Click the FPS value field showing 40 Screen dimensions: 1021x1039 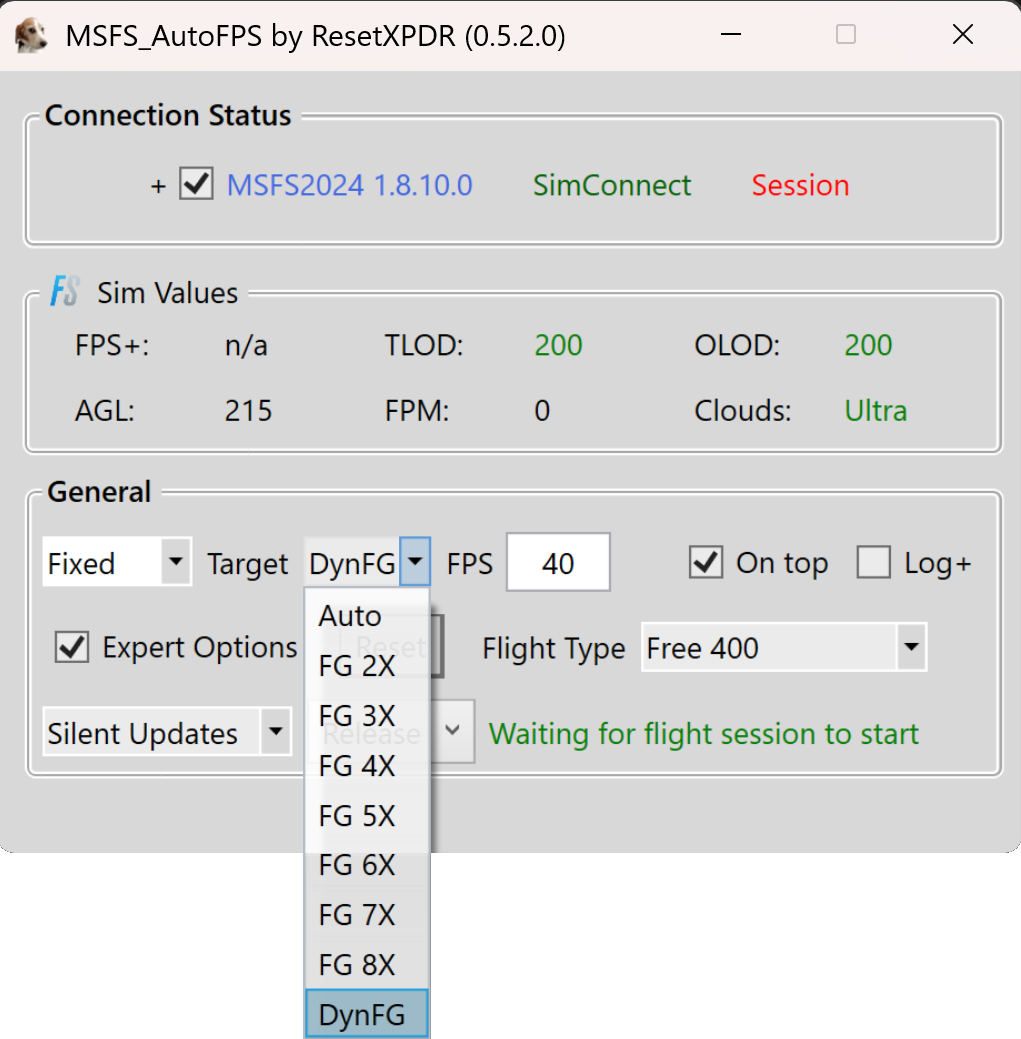pos(558,562)
